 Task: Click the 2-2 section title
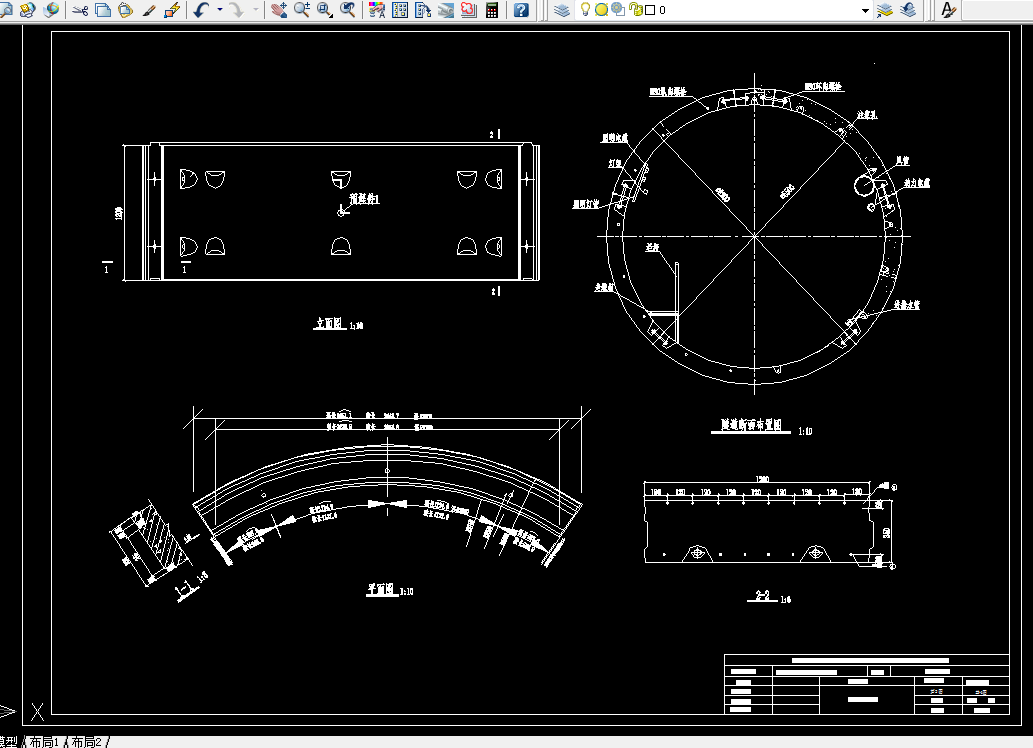coord(763,596)
